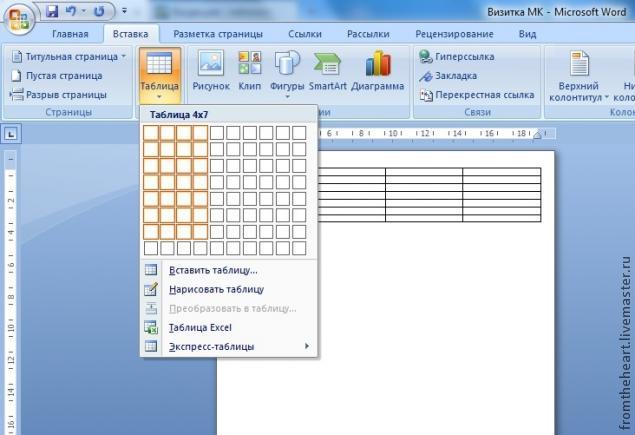
Task: Open the Рассылки tab
Action: [x=368, y=34]
